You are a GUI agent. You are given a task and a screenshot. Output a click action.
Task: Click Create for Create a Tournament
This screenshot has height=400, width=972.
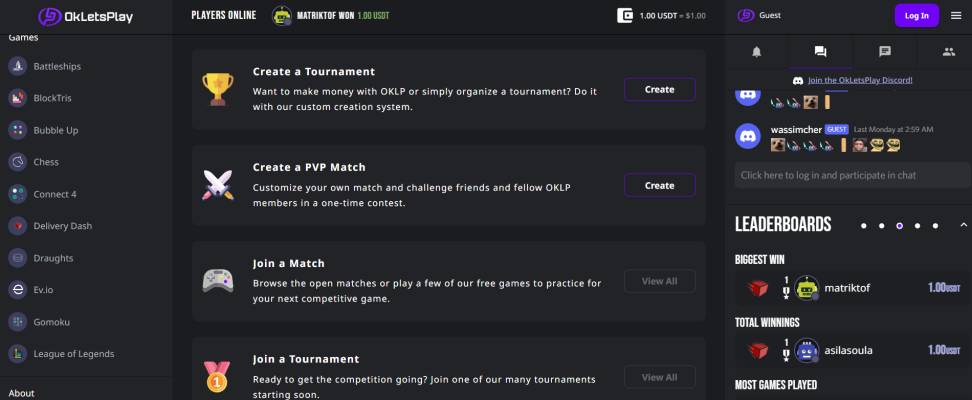point(660,89)
